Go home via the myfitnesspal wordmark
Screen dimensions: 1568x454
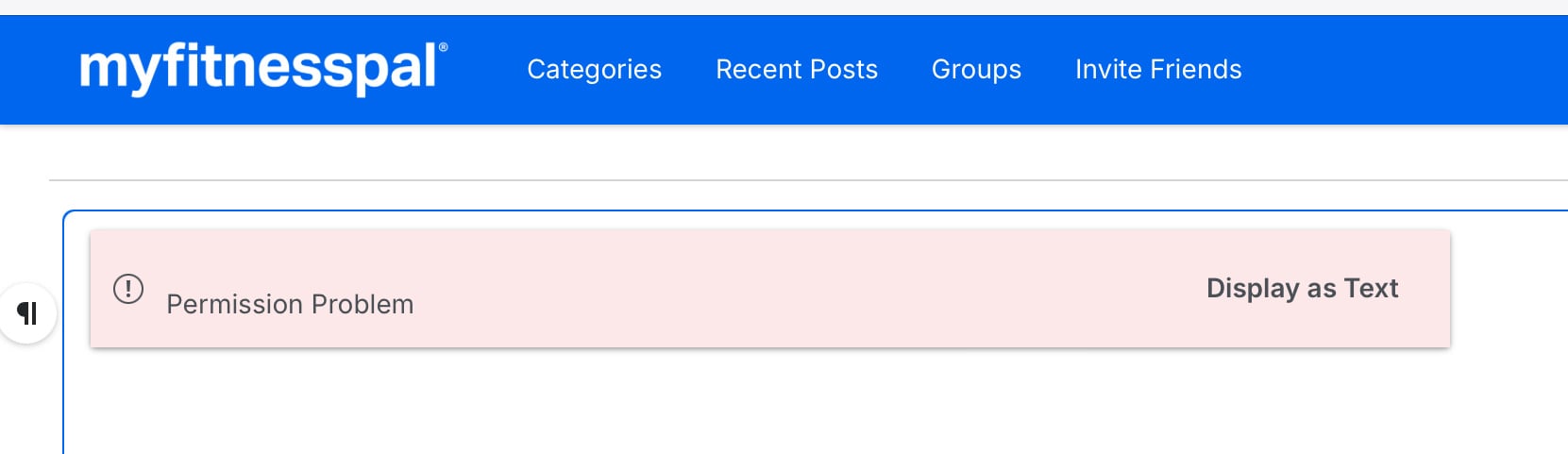click(263, 68)
